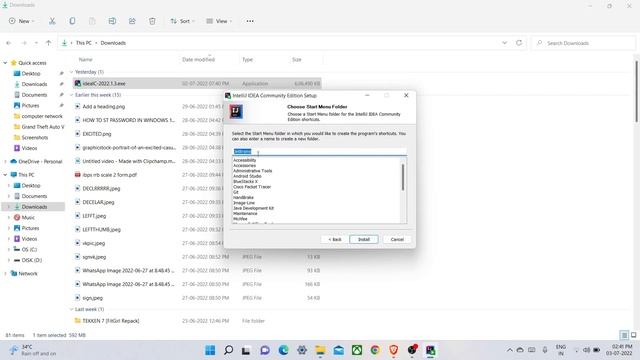
Task: Choose Cisco Packet Tracer in folder list
Action: point(252,187)
